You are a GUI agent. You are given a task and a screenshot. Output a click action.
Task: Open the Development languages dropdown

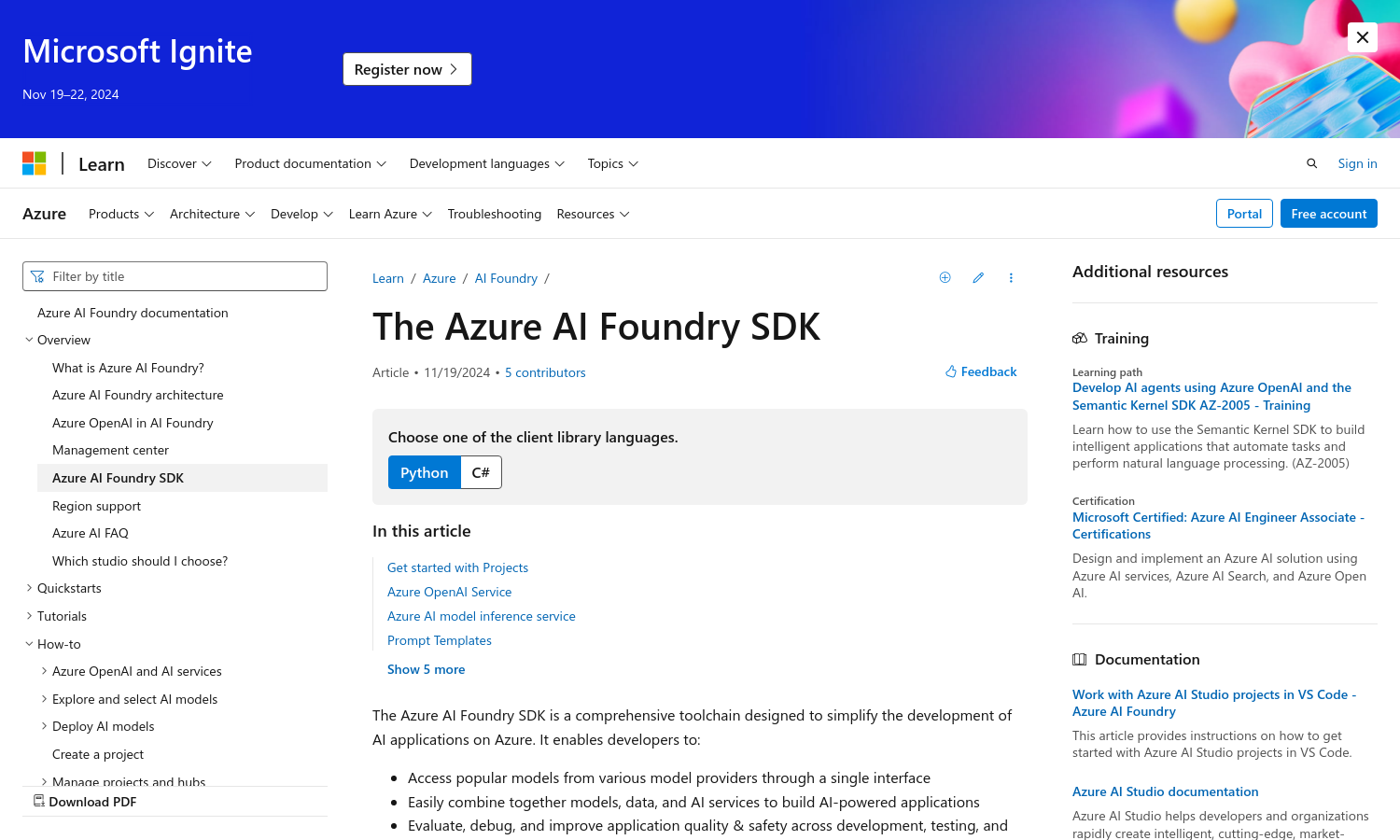[487, 163]
